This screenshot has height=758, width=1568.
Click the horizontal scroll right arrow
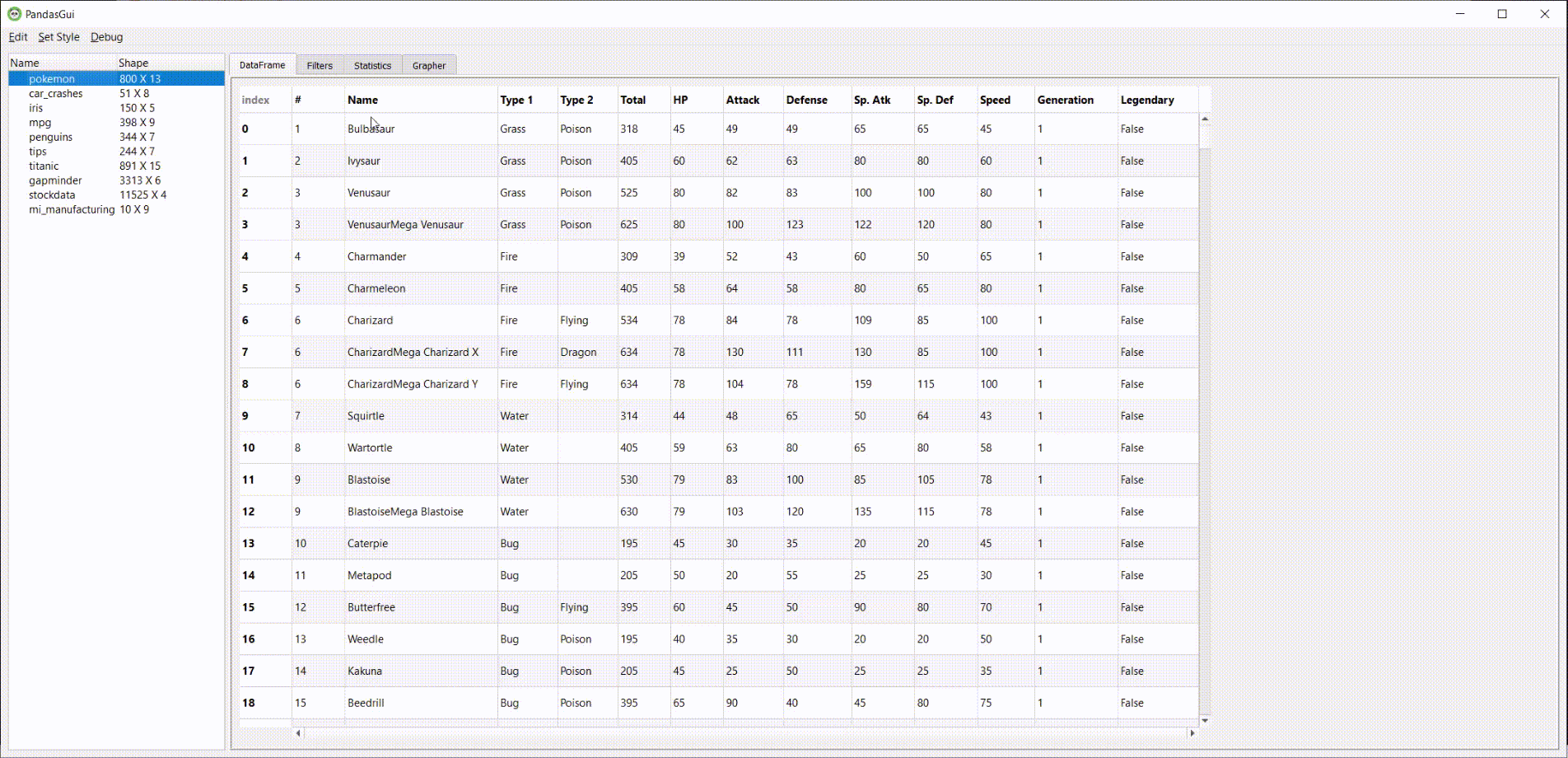pos(1192,732)
